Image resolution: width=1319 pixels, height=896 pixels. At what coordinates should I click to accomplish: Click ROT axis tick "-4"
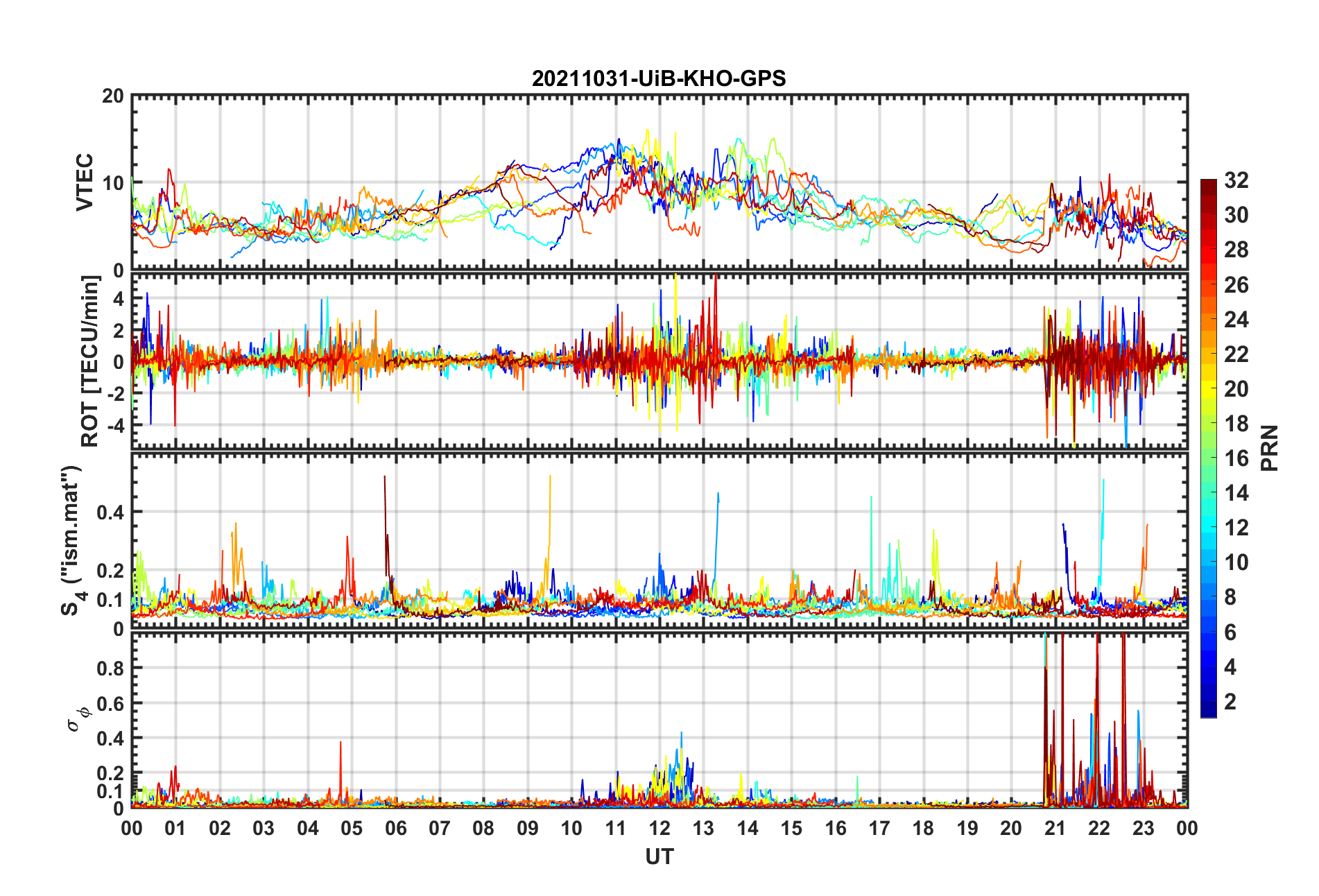coord(116,424)
